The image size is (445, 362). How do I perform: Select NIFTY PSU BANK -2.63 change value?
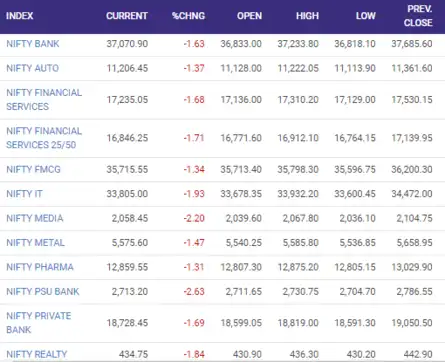coord(194,291)
